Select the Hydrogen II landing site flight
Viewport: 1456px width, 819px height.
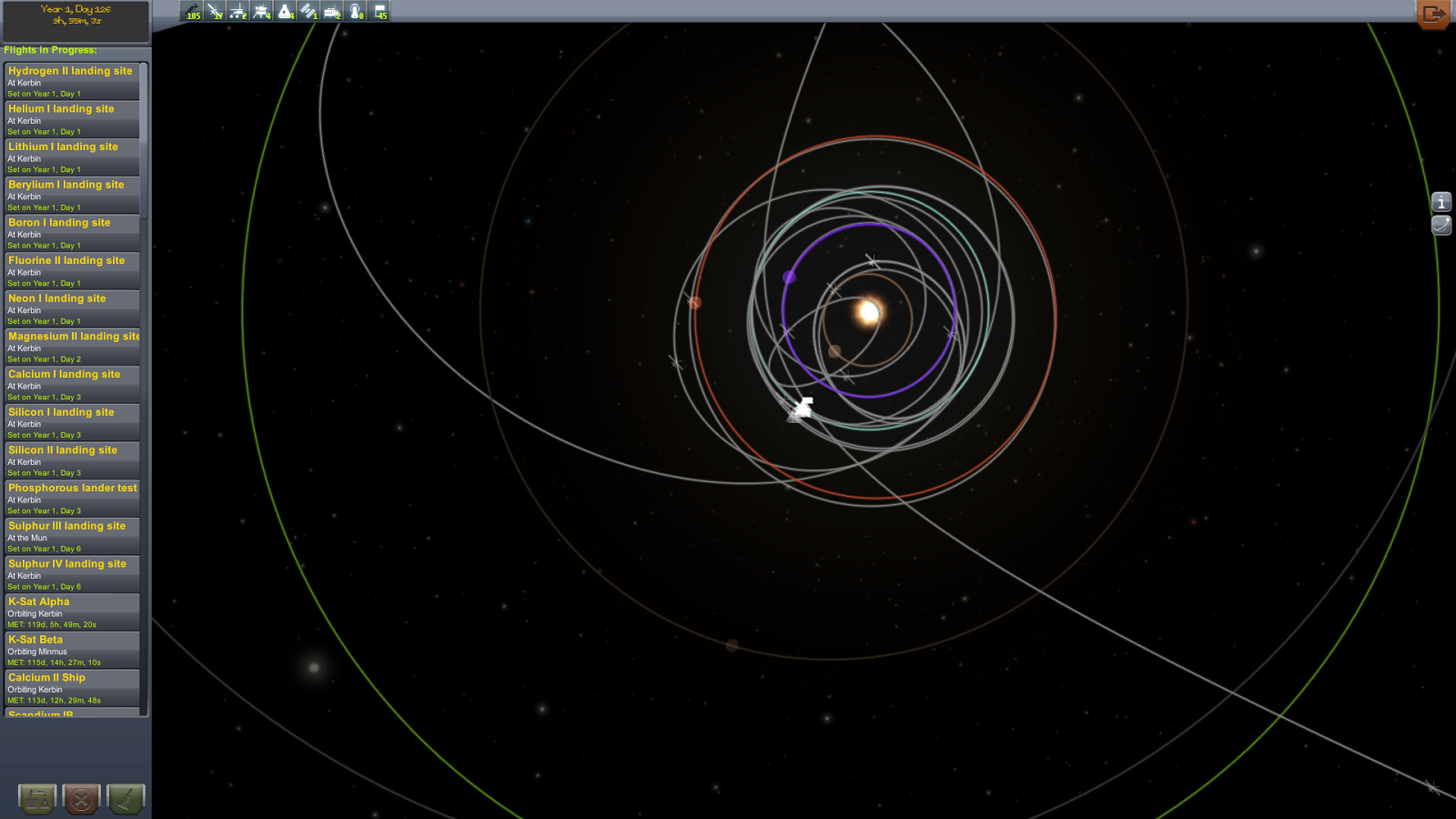(73, 82)
